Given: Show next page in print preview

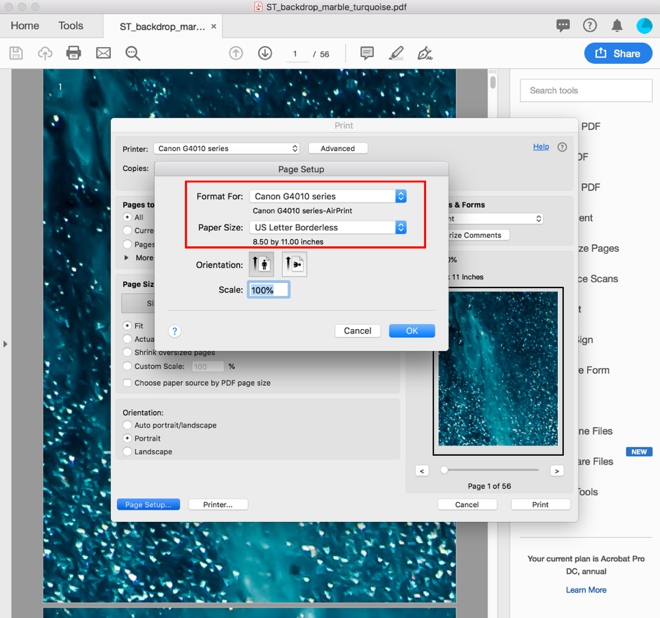Looking at the screenshot, I should click(x=557, y=471).
